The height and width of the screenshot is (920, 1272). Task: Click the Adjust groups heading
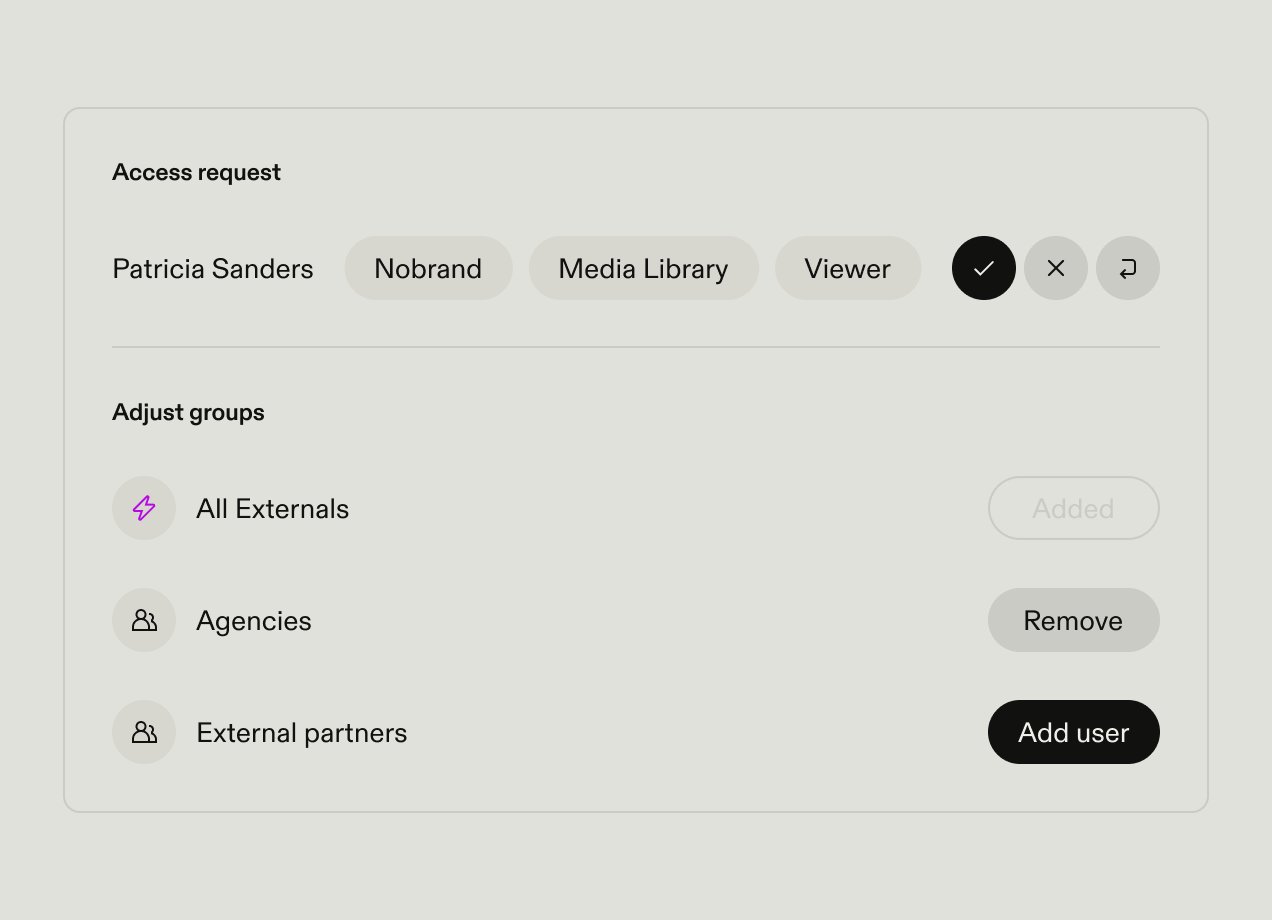pyautogui.click(x=188, y=412)
